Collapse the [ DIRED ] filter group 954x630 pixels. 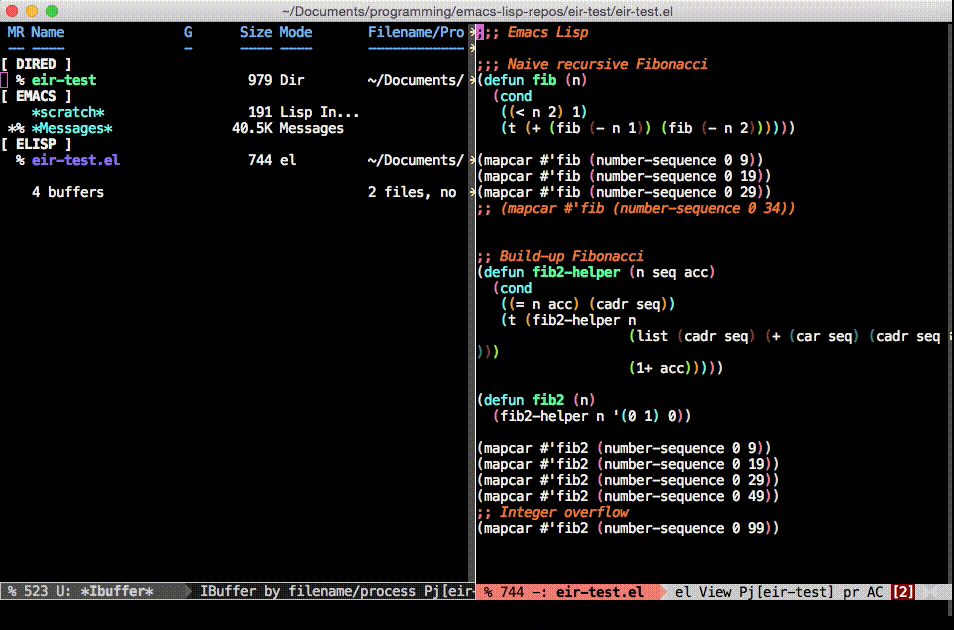click(x=36, y=64)
